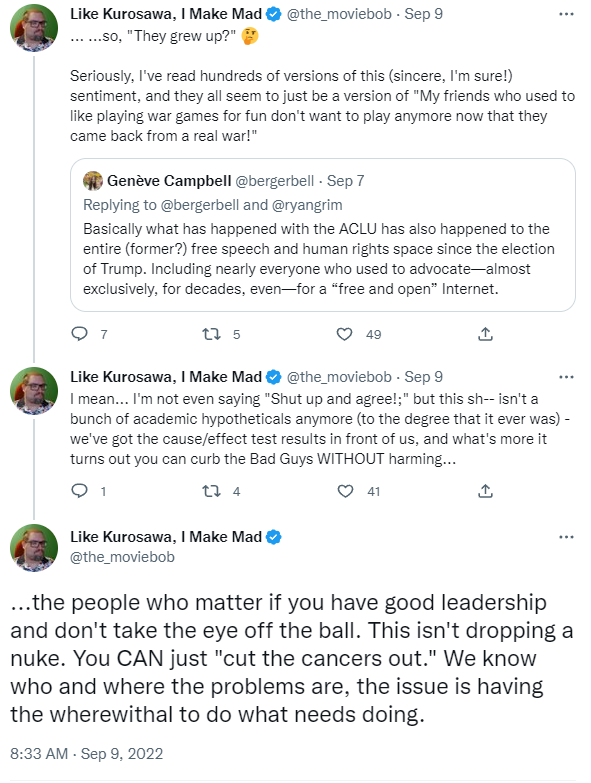Click the profile avatar on the first tweet
The height and width of the screenshot is (783, 591).
point(34,28)
